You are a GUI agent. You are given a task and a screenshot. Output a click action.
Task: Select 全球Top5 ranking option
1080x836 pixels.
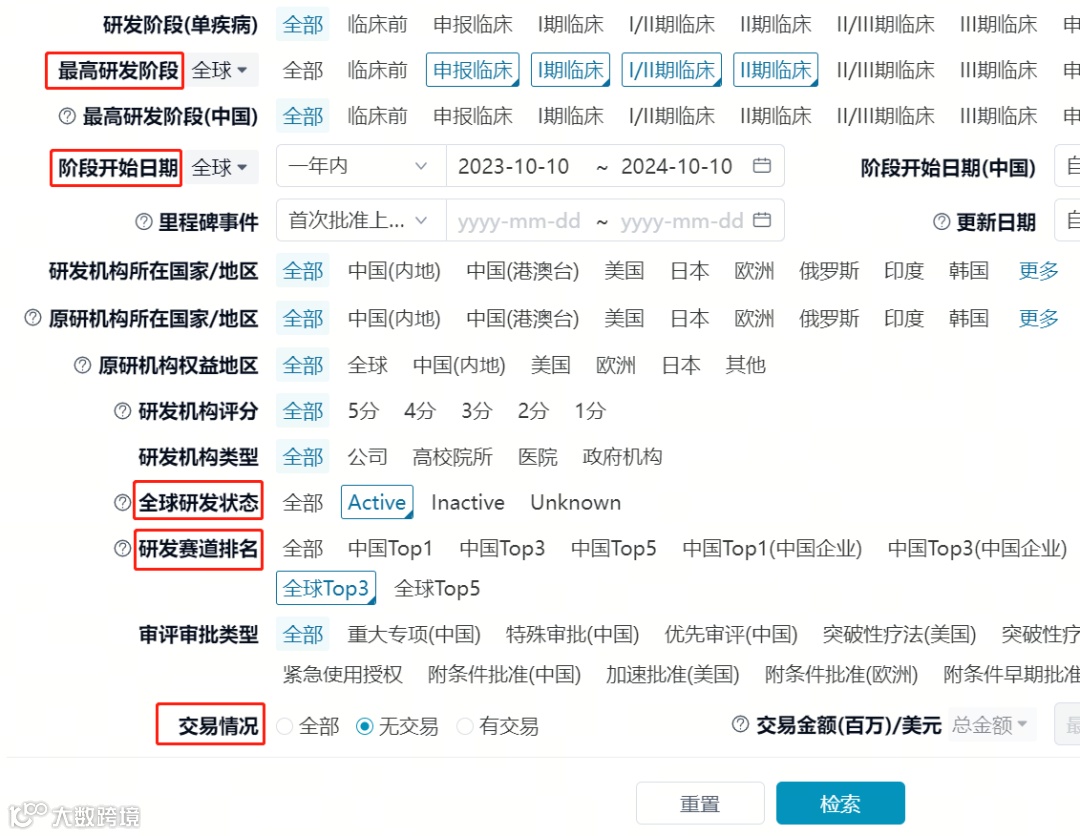(x=437, y=589)
